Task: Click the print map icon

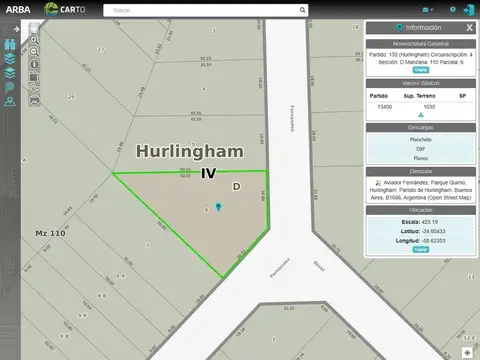Action: click(34, 100)
